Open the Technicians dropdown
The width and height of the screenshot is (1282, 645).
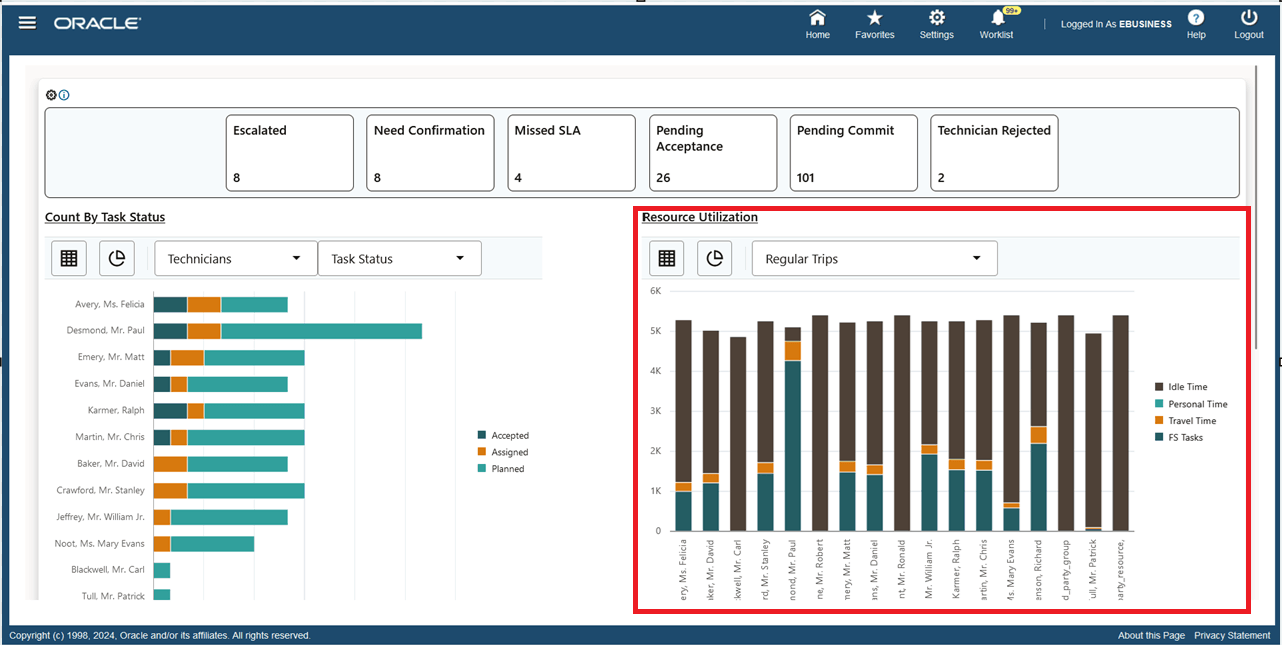pos(235,258)
